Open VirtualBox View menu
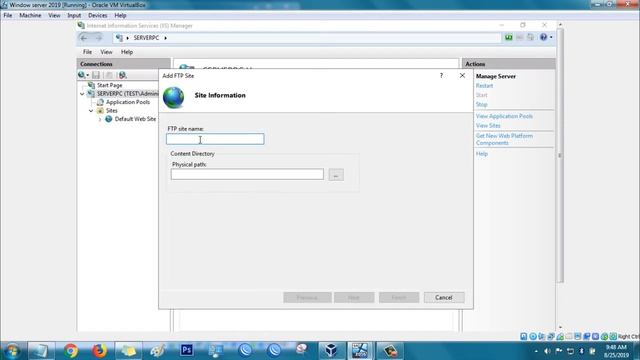This screenshot has width=640, height=360. click(54, 16)
